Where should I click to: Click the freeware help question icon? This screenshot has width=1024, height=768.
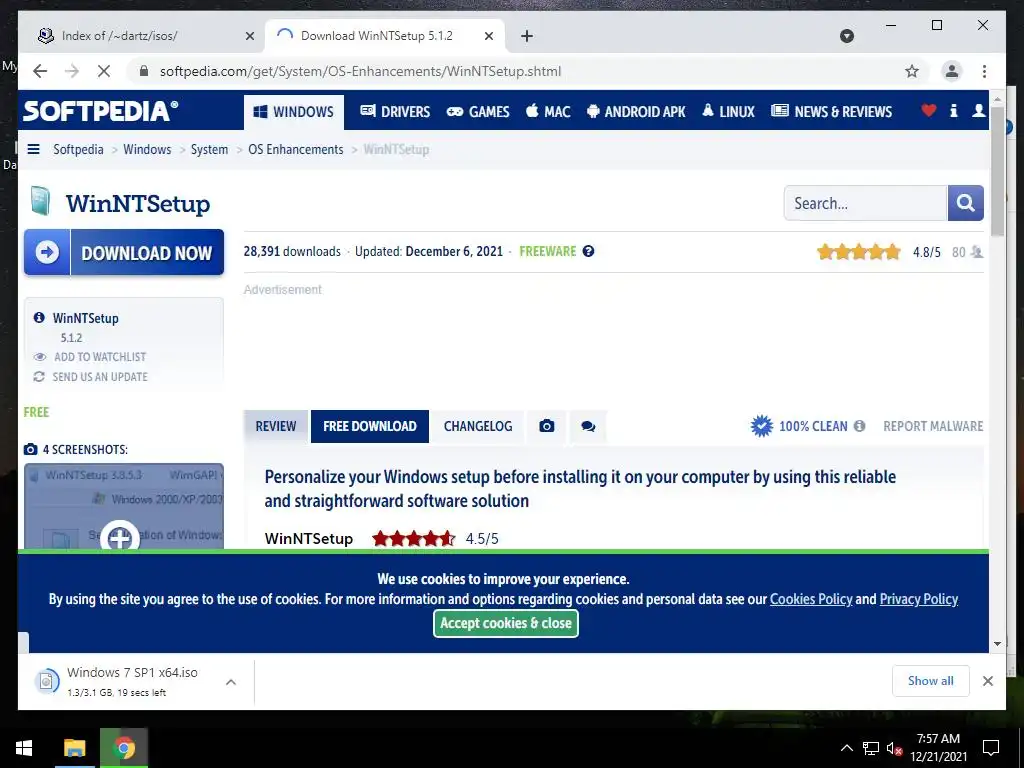(x=588, y=251)
